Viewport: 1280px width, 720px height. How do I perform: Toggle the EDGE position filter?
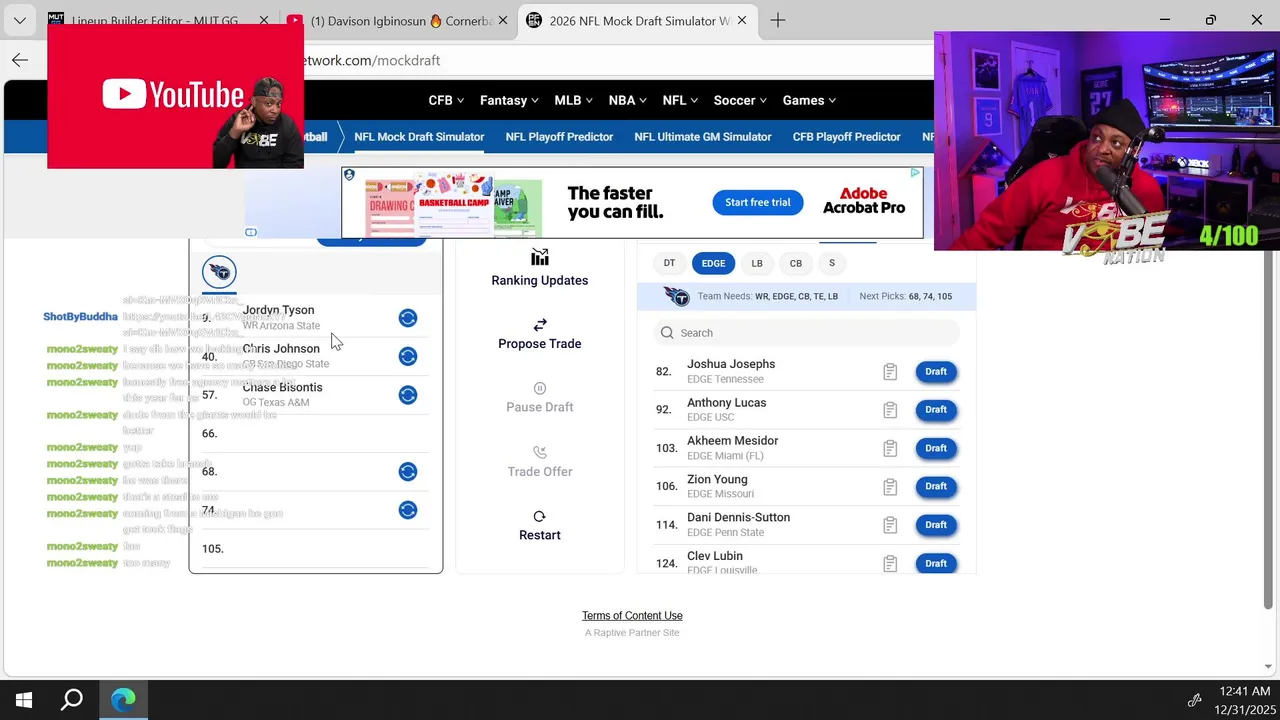(713, 263)
